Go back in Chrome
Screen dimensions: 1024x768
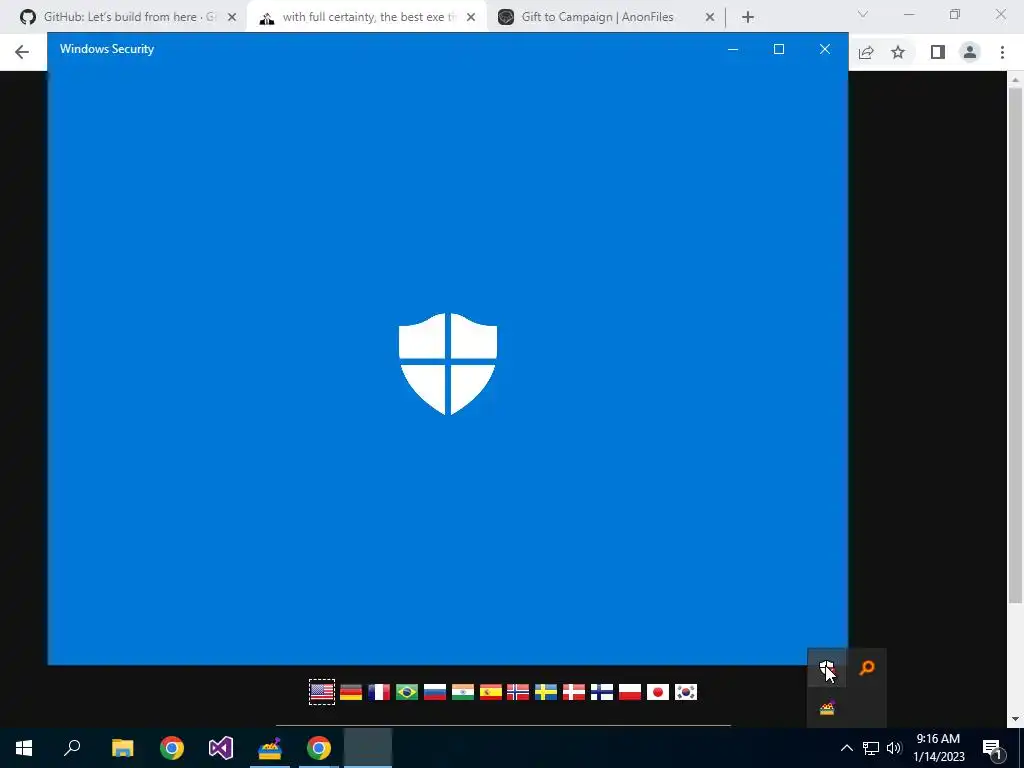pos(22,52)
